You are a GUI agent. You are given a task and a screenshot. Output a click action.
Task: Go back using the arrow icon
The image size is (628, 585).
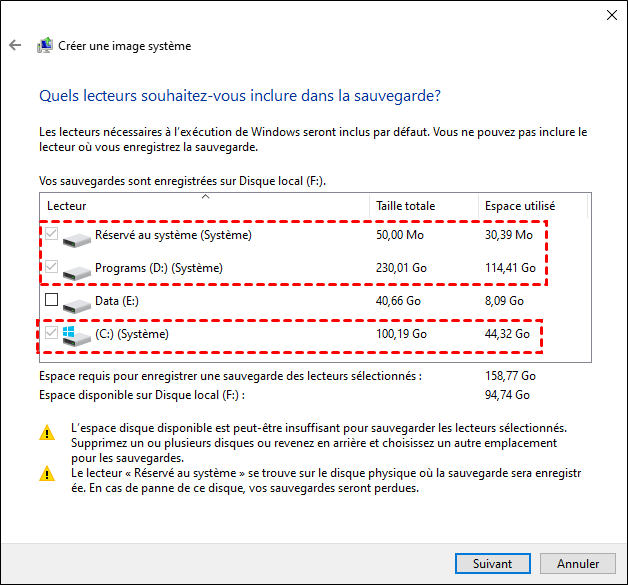[x=15, y=45]
